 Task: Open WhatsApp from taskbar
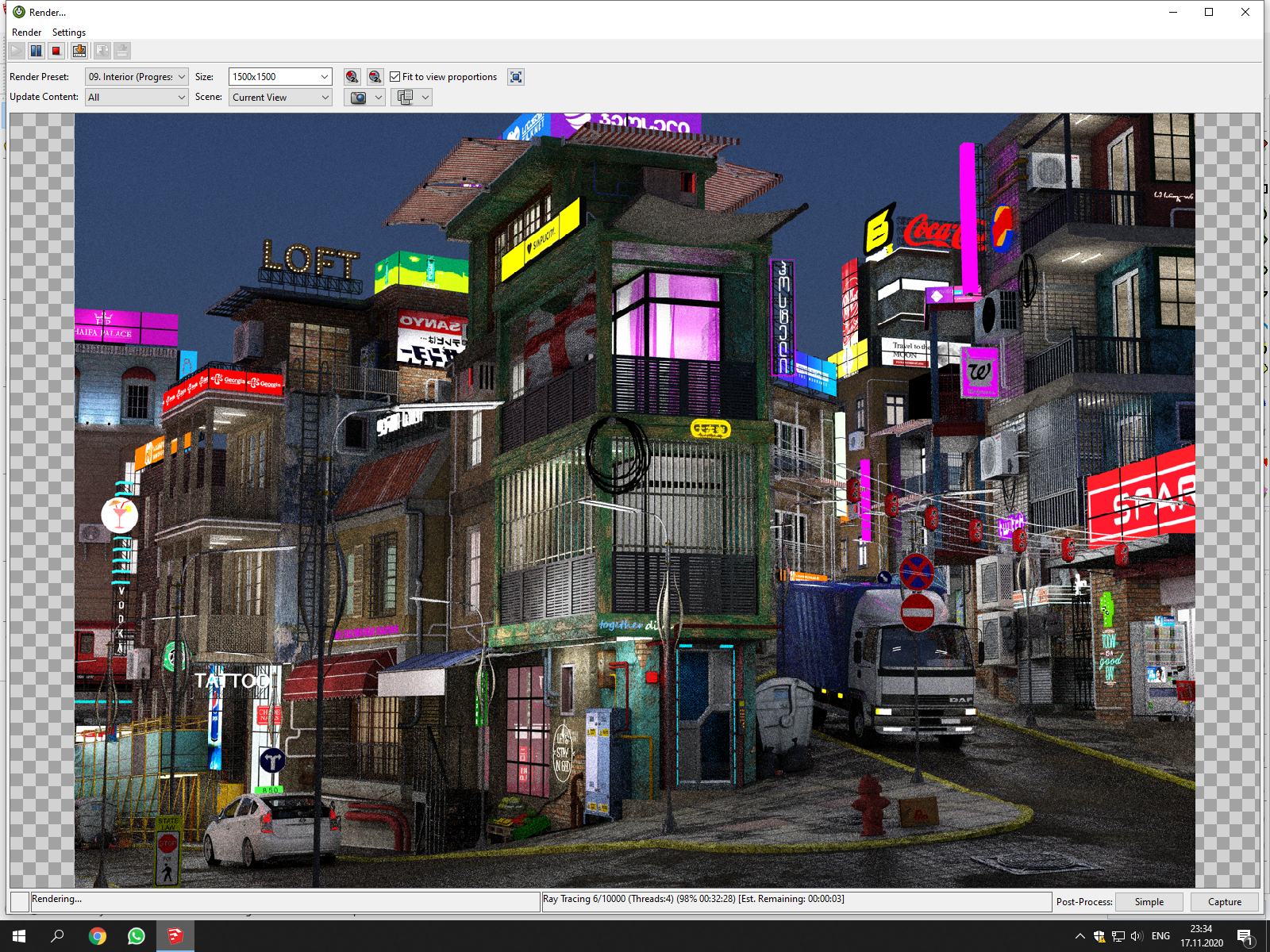137,936
